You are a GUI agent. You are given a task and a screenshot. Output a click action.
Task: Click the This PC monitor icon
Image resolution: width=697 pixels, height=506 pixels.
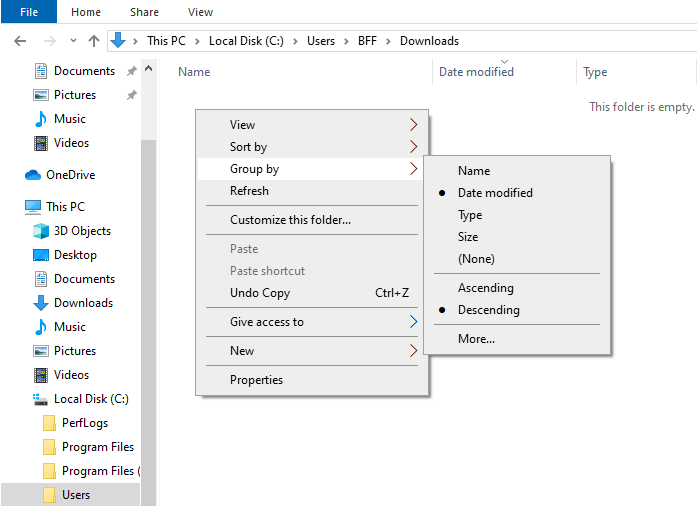click(33, 207)
